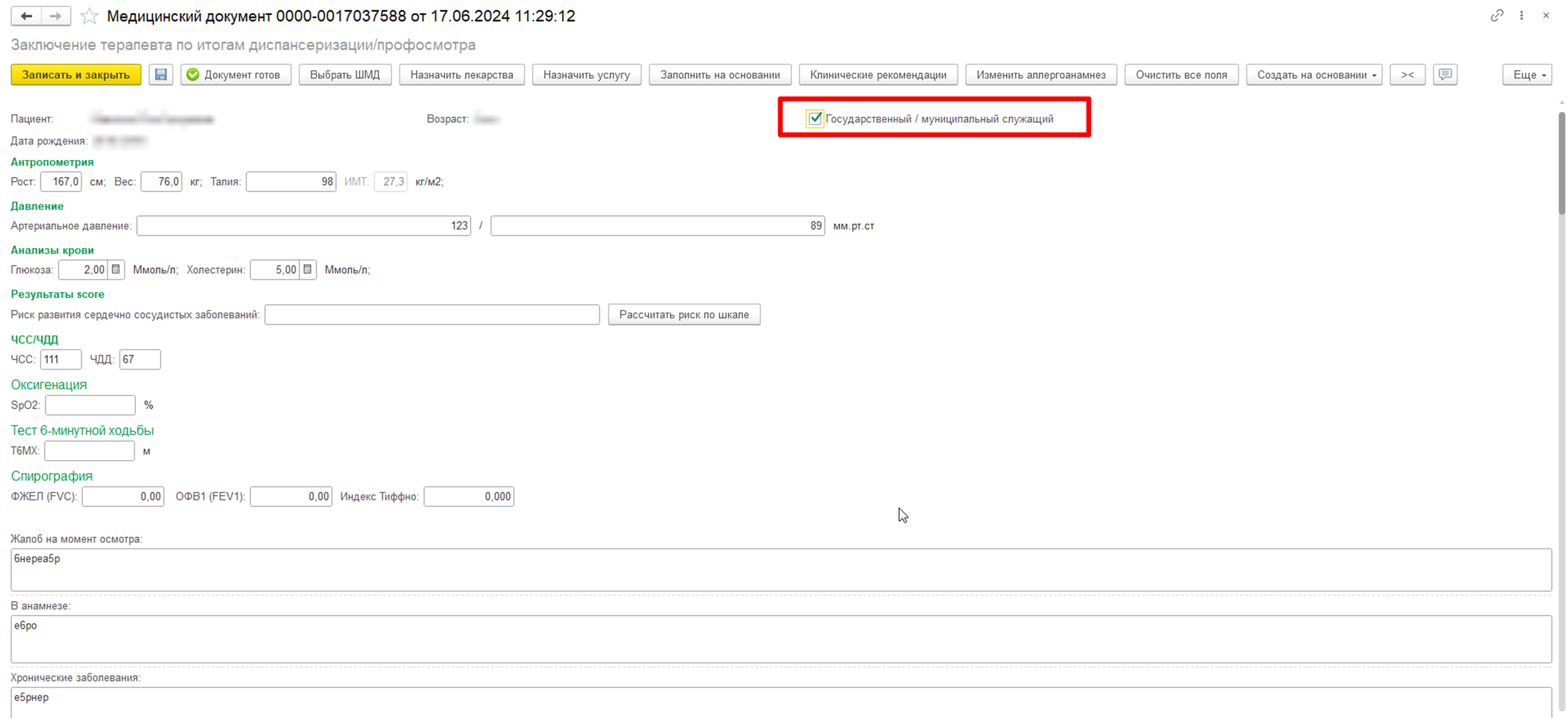Image resolution: width=1568 pixels, height=719 pixels.
Task: Uncheck Государственный / муниципальный служащий checkbox
Action: tap(814, 119)
